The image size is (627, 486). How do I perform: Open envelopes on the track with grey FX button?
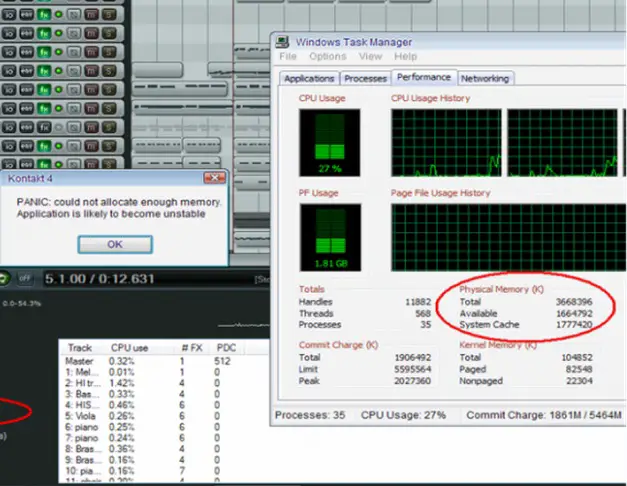pos(26,127)
